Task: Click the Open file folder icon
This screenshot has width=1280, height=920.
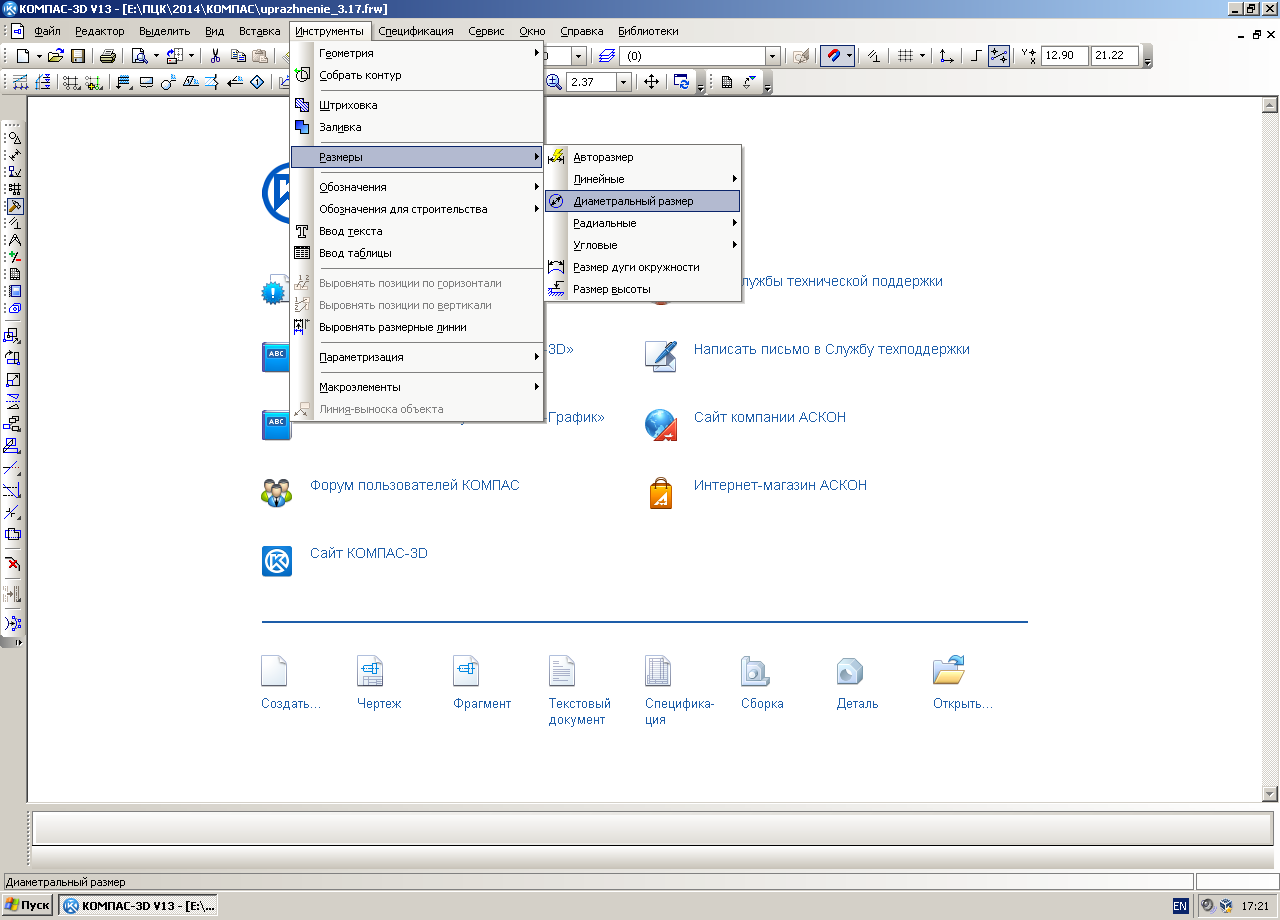Action: (x=56, y=56)
